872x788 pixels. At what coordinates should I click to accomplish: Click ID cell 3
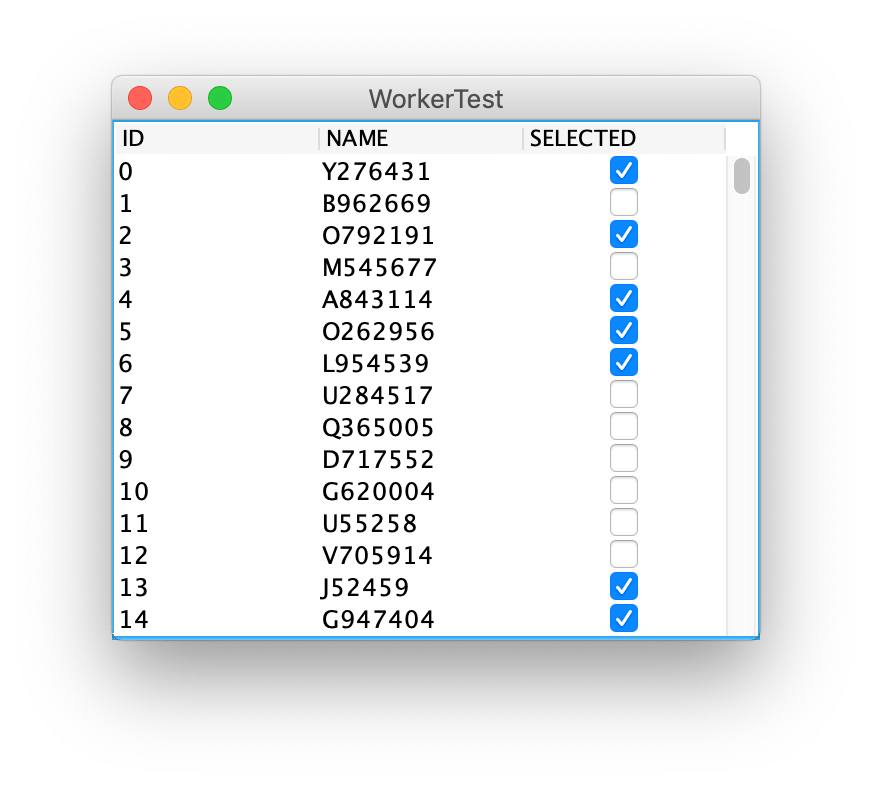(216, 267)
